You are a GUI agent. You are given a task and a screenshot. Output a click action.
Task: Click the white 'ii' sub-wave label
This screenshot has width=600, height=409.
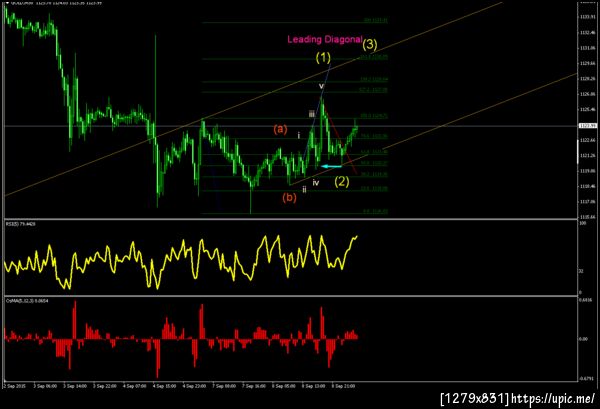(304, 189)
